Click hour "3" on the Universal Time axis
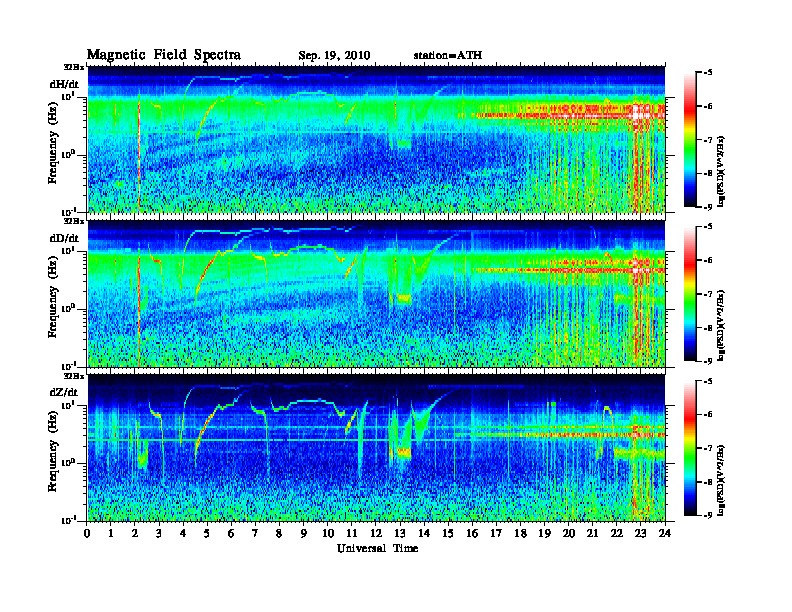792x612 pixels. tap(160, 533)
